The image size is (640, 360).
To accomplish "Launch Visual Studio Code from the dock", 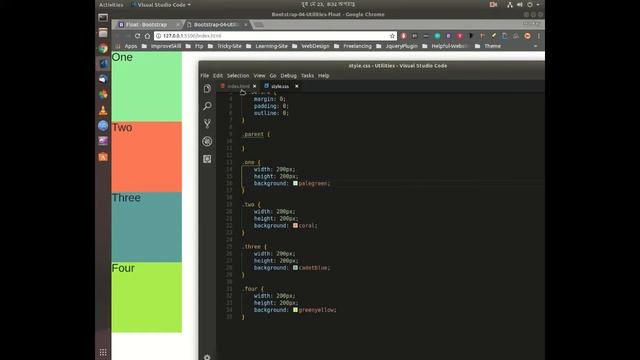I will coord(103,64).
